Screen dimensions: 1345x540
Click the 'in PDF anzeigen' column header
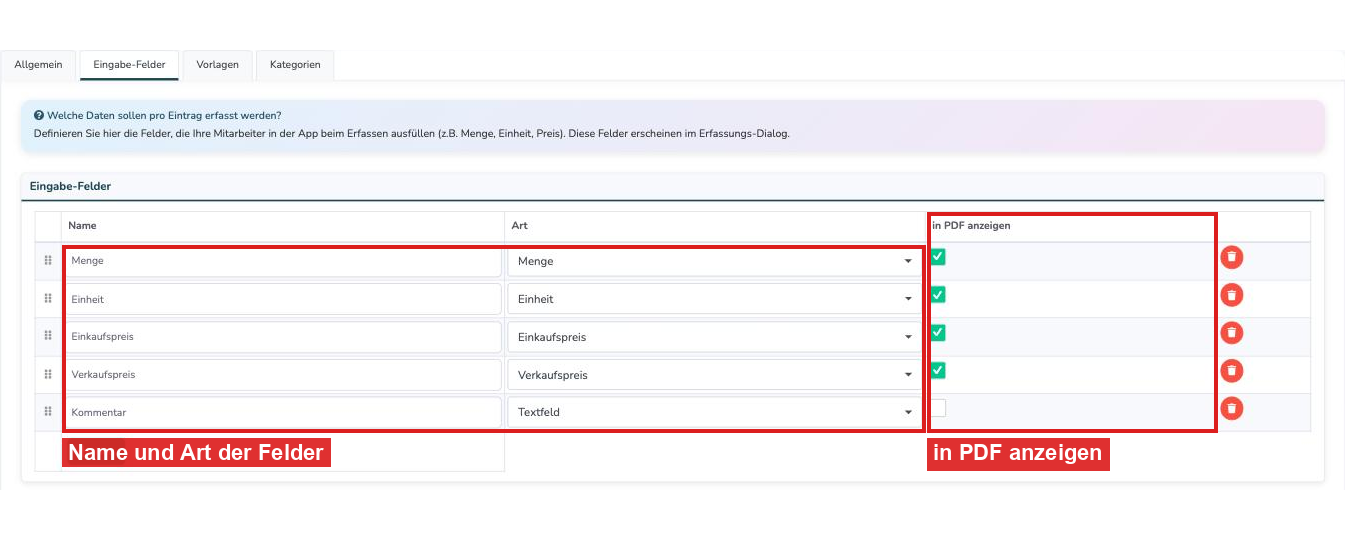(x=970, y=226)
